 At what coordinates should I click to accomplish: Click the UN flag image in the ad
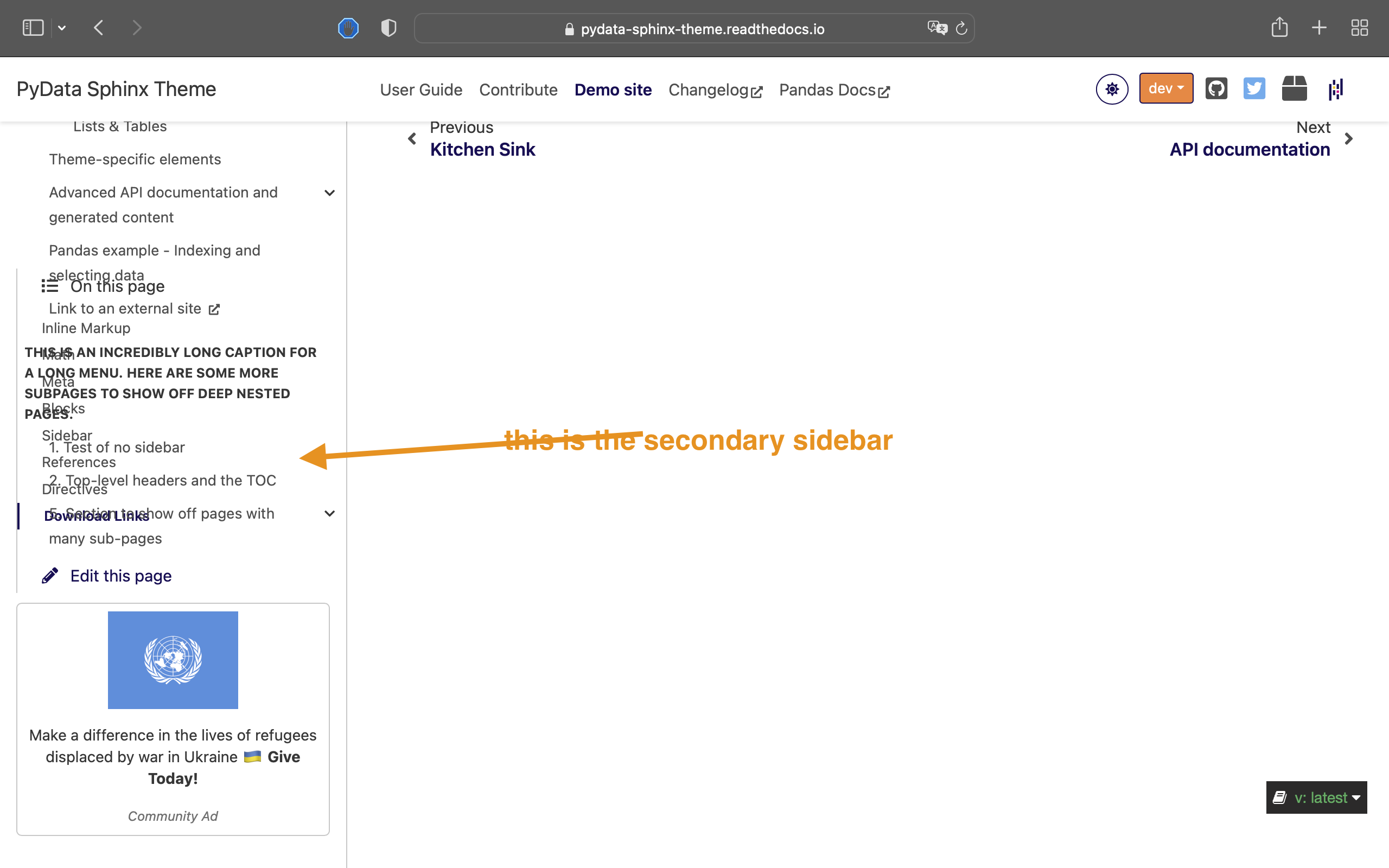pos(173,660)
